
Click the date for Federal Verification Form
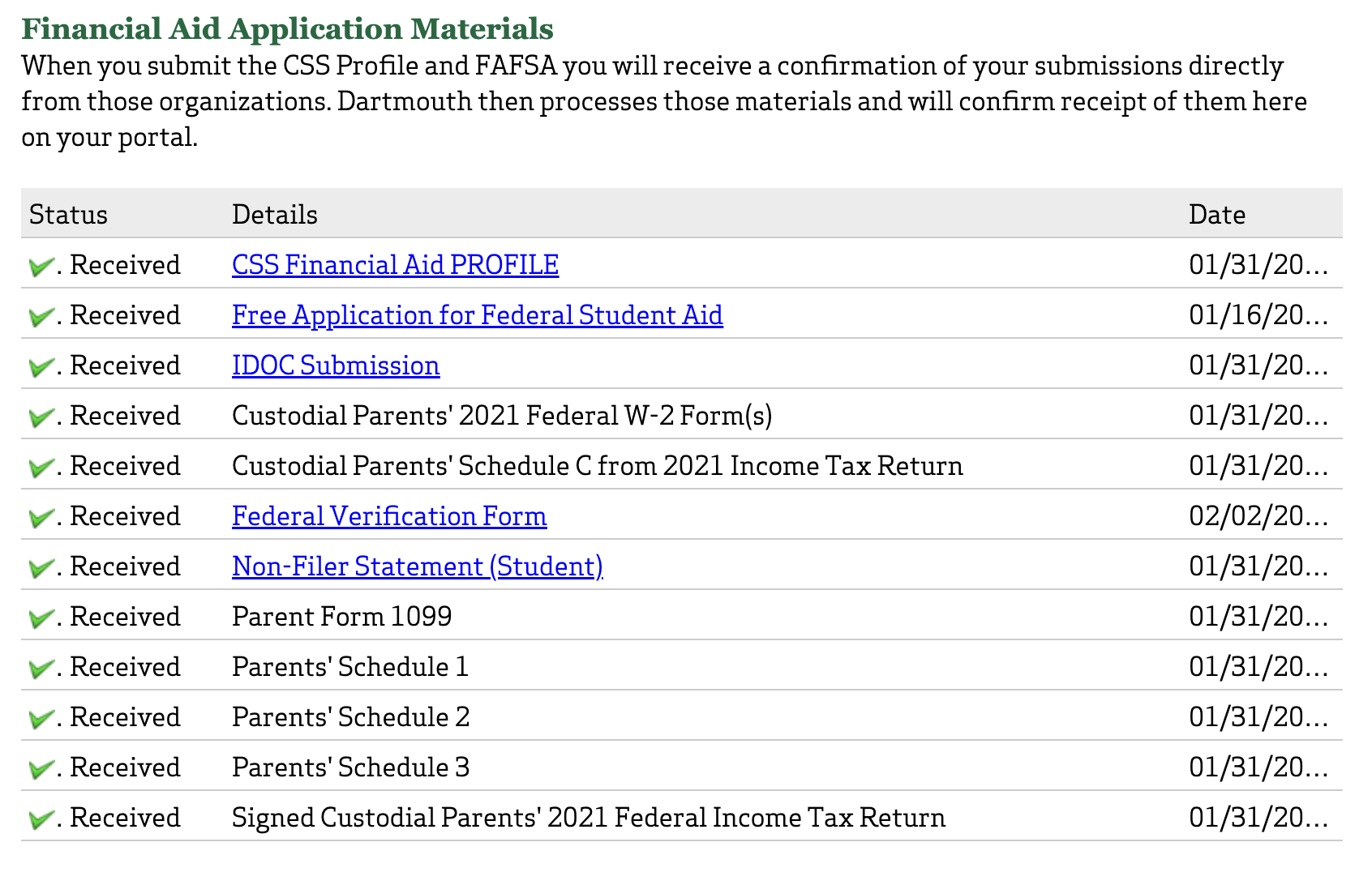(x=1258, y=516)
